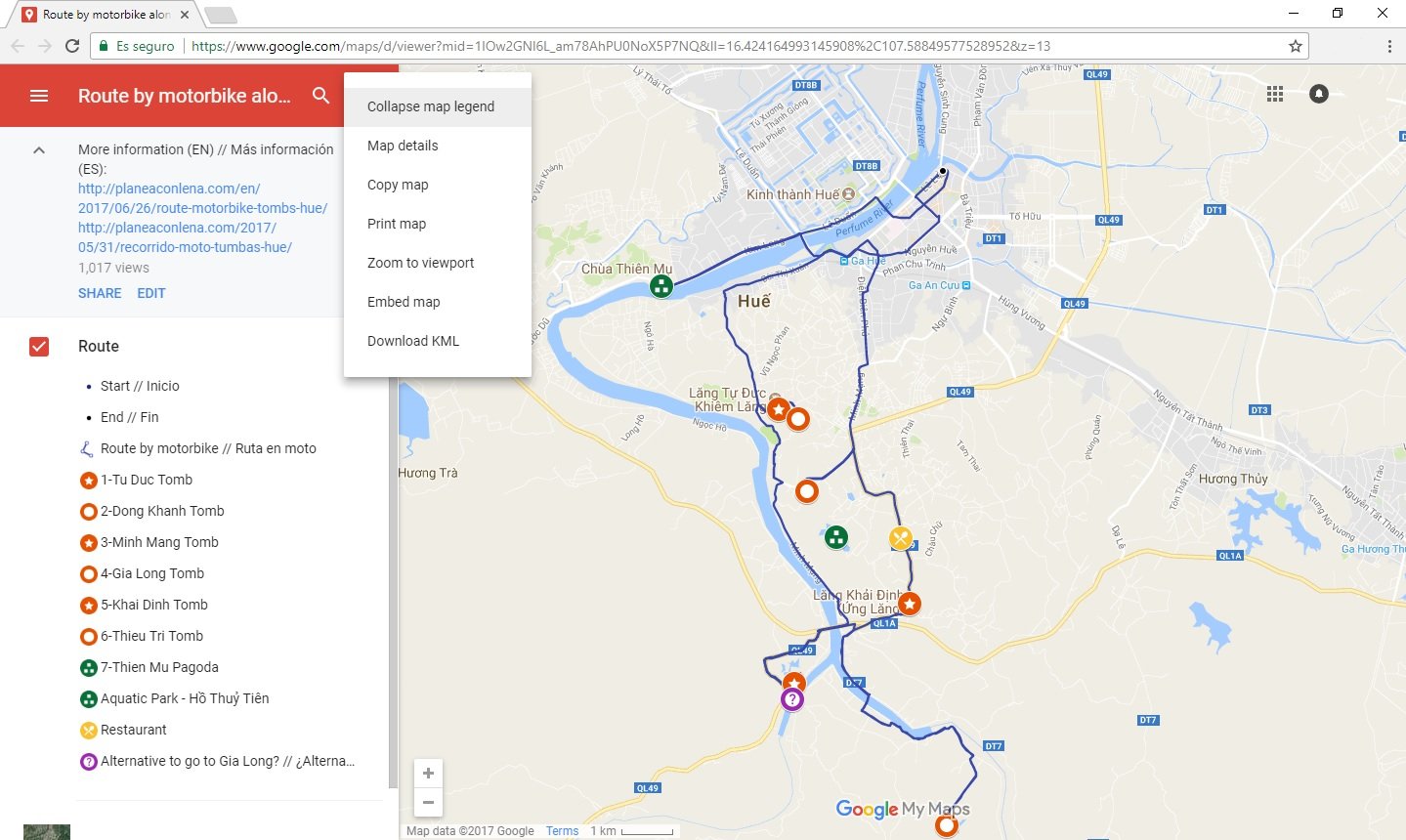Bookmark page with the star icon
The width and height of the screenshot is (1406, 840).
tap(1296, 46)
